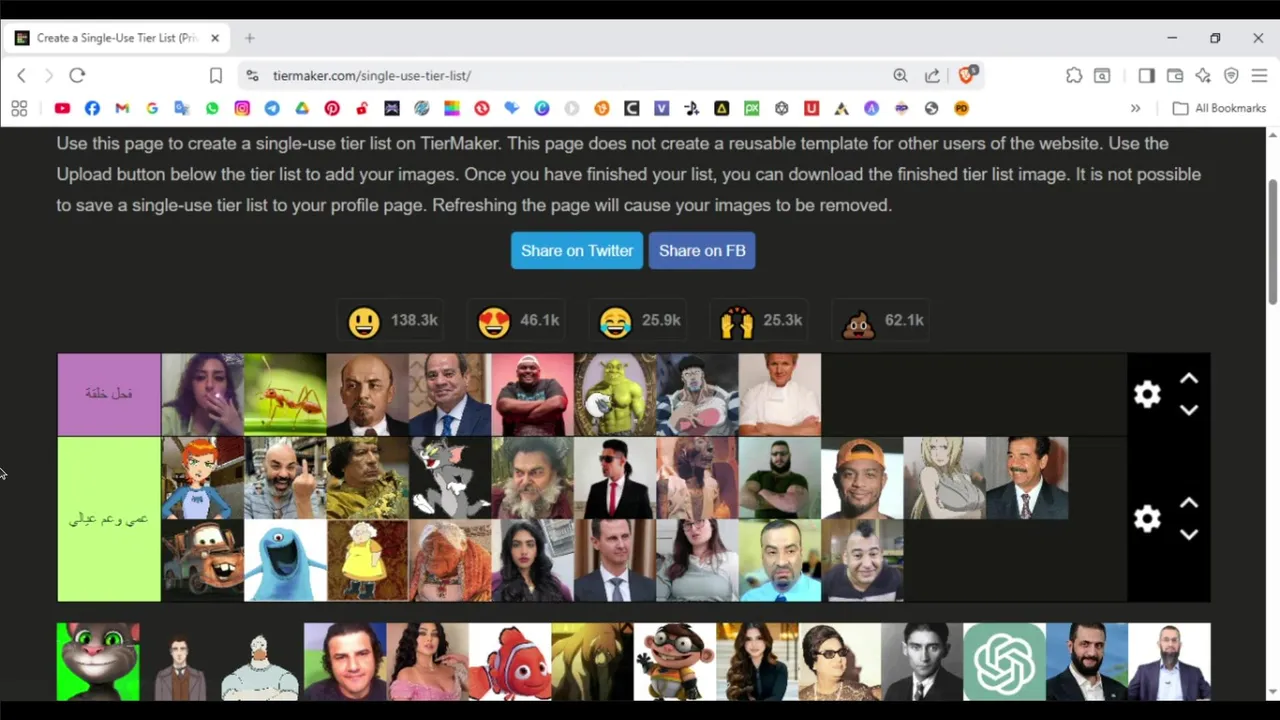Open the Brave VPN shield icon
Image resolution: width=1280 pixels, height=720 pixels.
tap(1231, 75)
